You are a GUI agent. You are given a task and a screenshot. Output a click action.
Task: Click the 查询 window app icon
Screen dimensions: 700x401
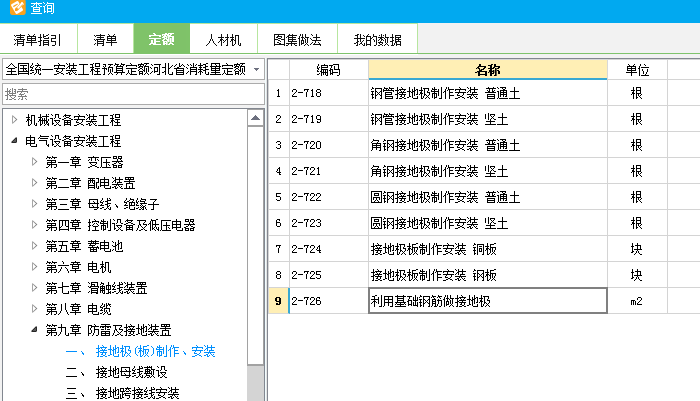click(x=17, y=7)
